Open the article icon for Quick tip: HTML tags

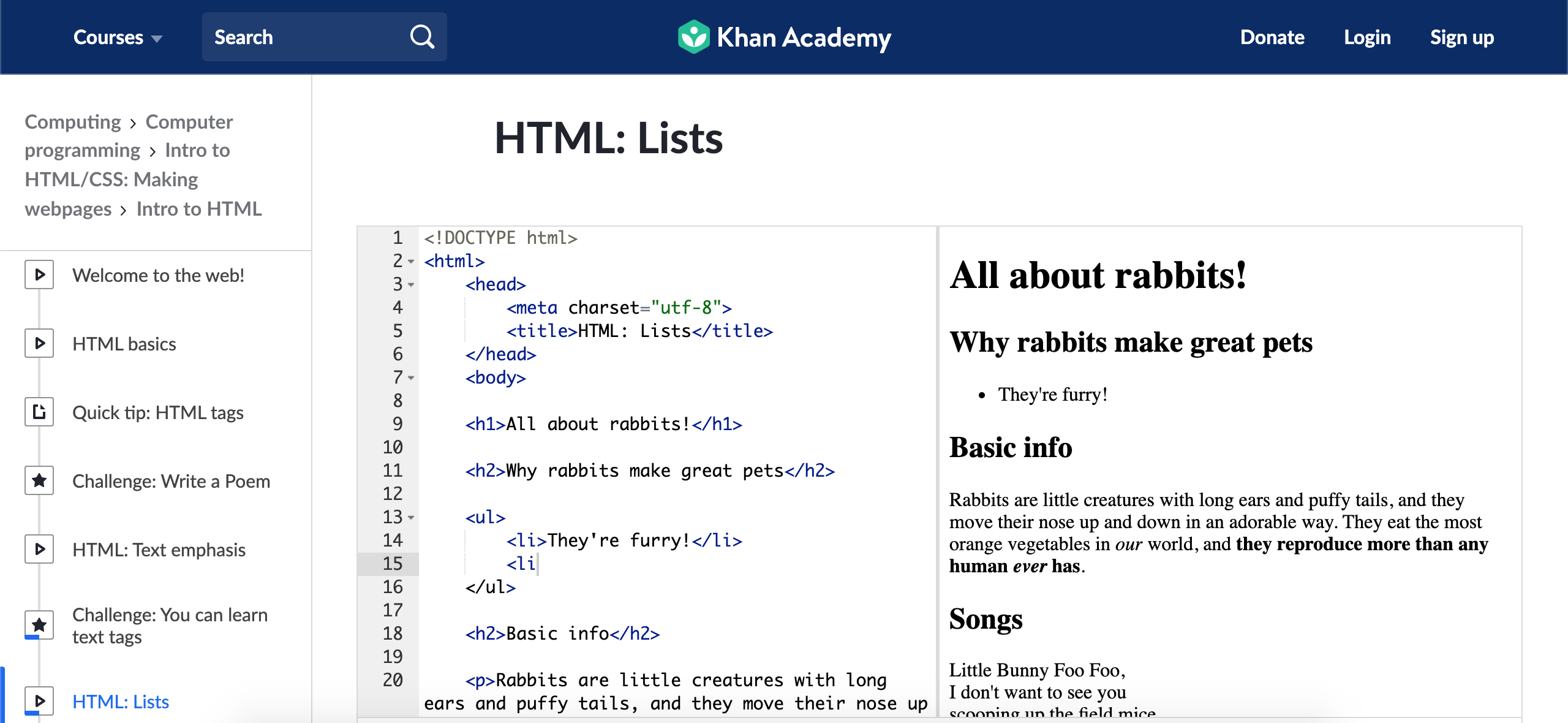39,412
